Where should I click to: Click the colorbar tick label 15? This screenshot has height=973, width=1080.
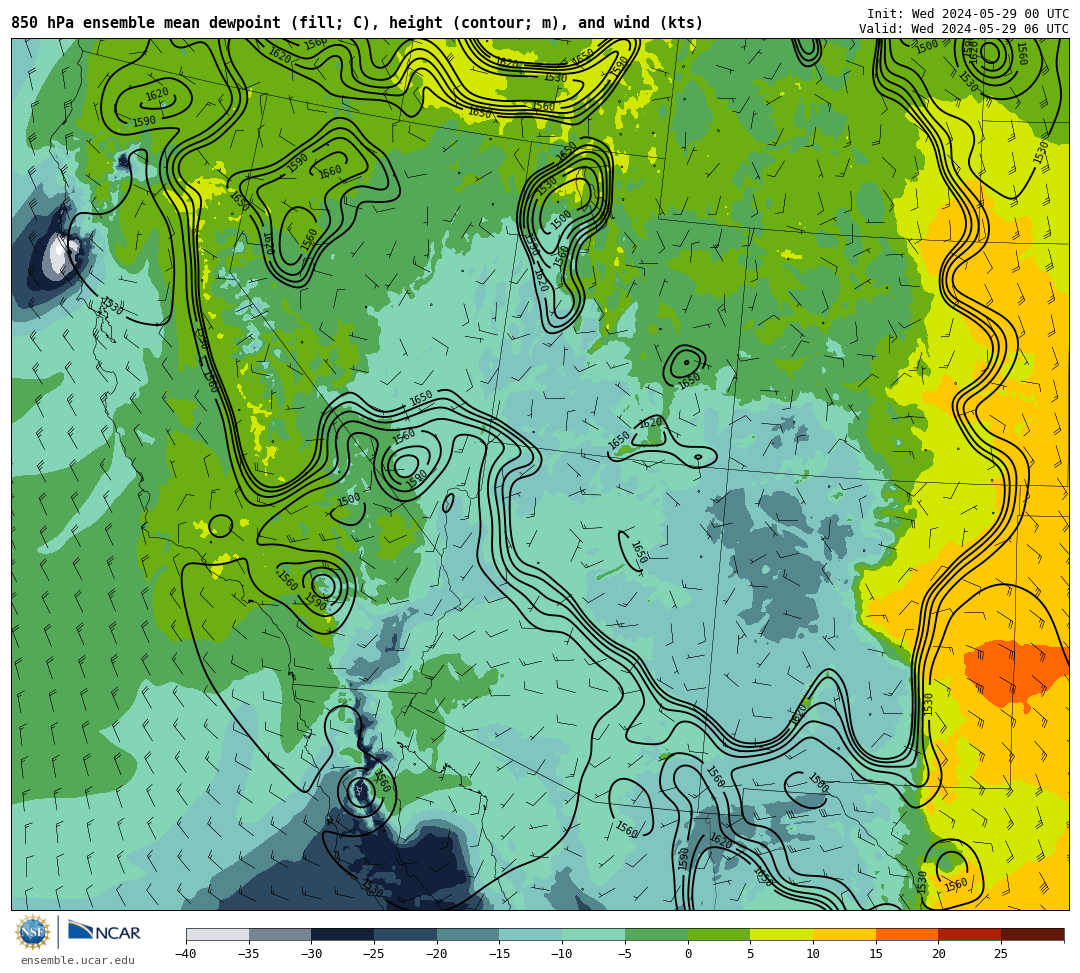click(875, 954)
